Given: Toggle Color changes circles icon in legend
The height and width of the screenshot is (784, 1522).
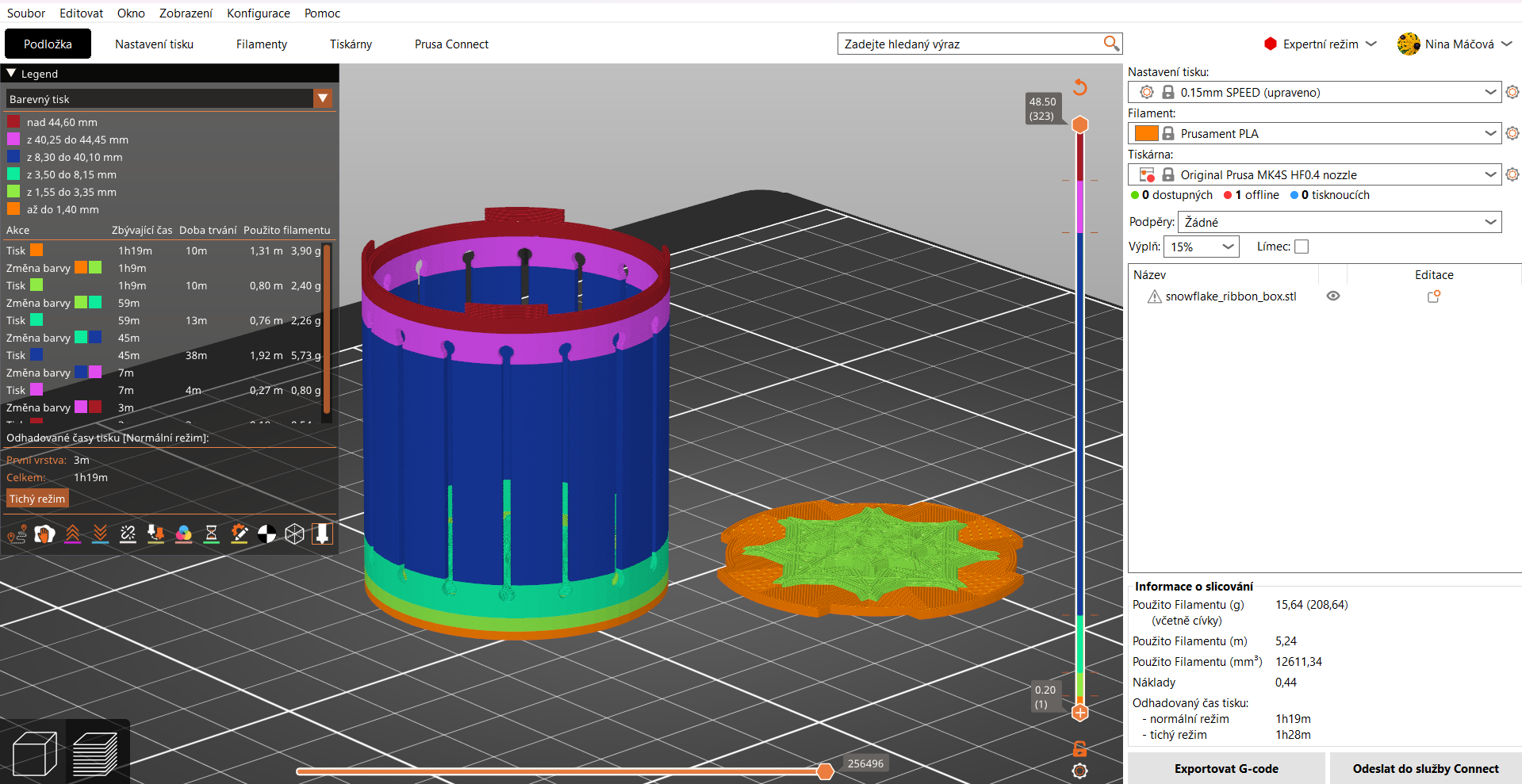Looking at the screenshot, I should 183,534.
